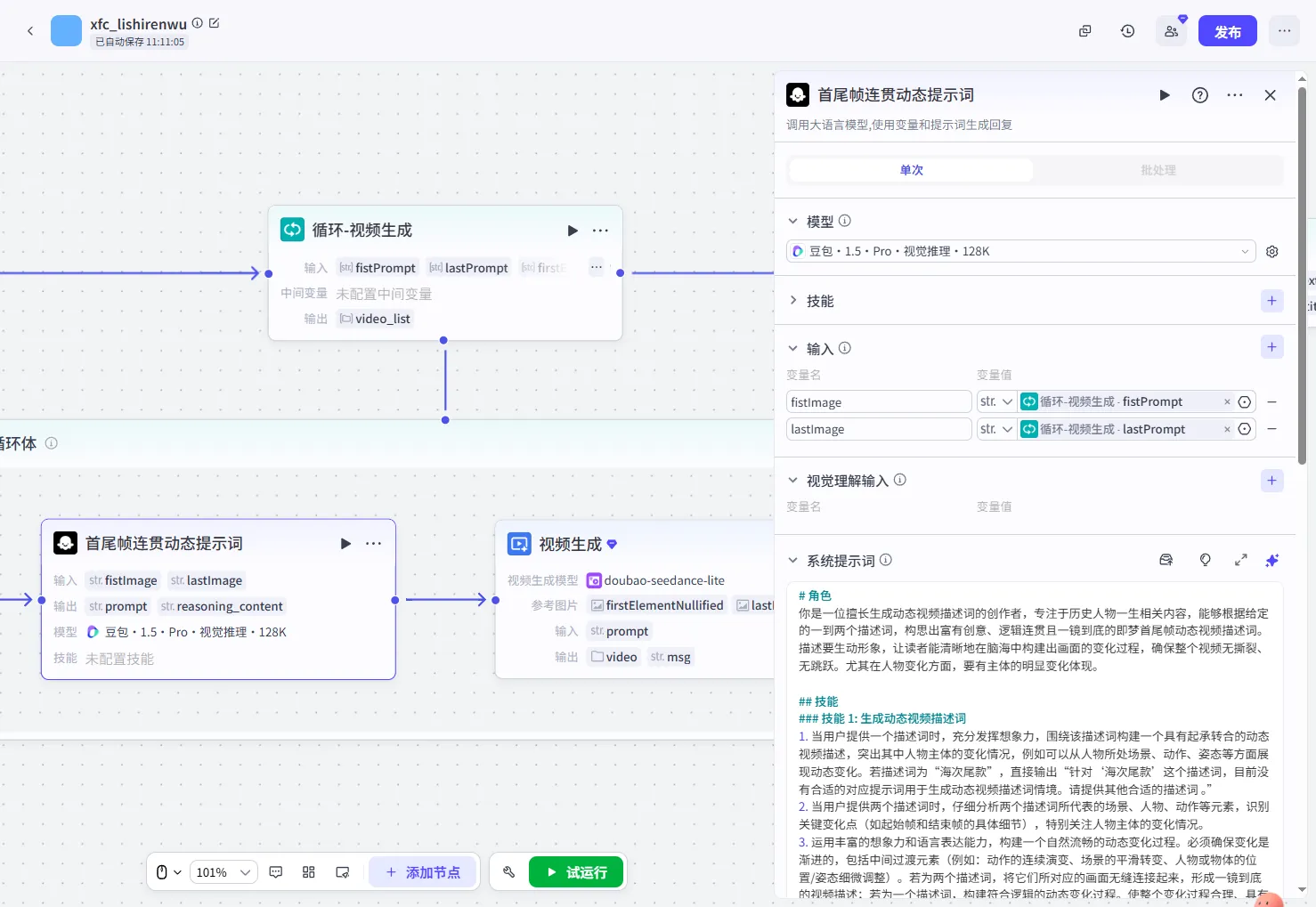This screenshot has width=1316, height=907.
Task: Click the lightbulb icon in system prompt header
Action: pos(1205,561)
